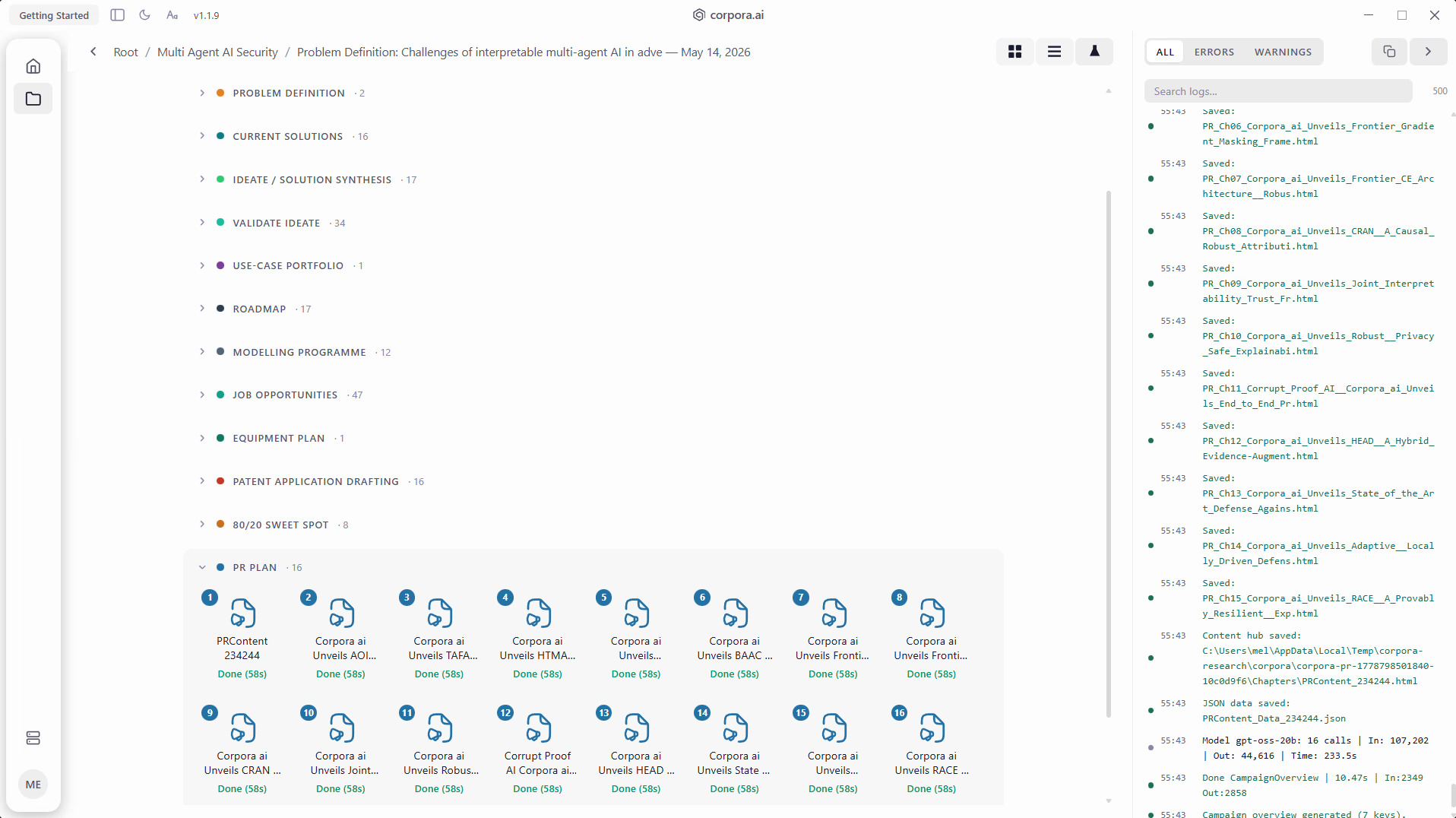Screen dimensions: 1456x818
Task: Expand the Use-Case Portfolio section
Action: click(202, 265)
